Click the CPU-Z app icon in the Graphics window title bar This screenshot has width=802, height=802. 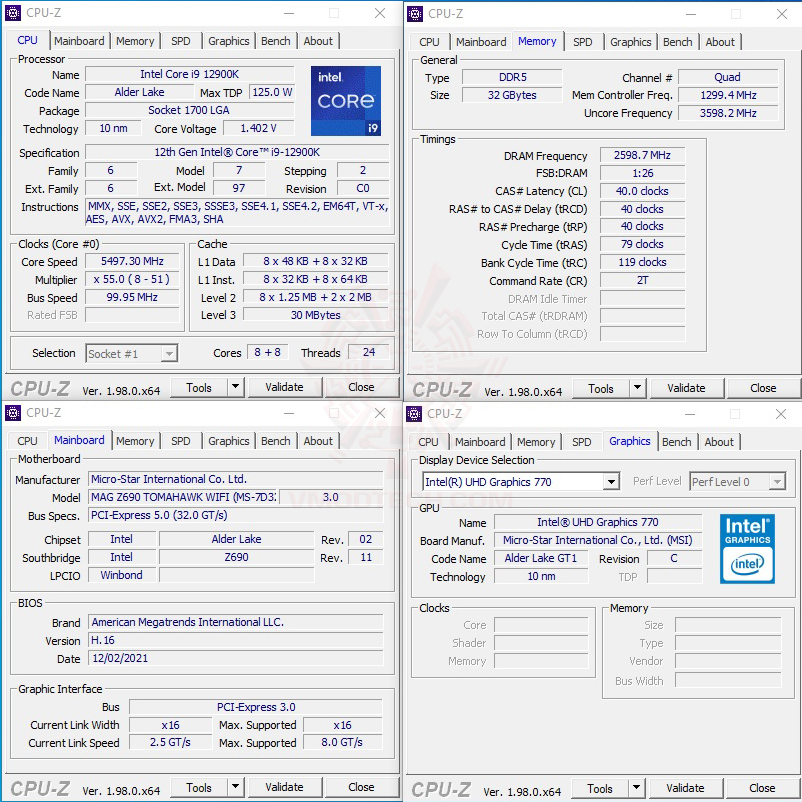tap(414, 414)
